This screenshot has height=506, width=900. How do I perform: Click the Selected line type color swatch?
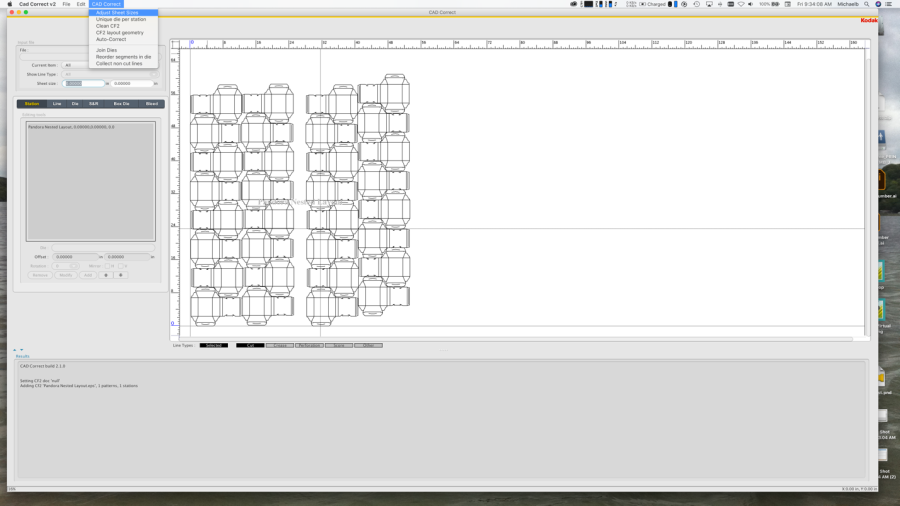pos(214,345)
